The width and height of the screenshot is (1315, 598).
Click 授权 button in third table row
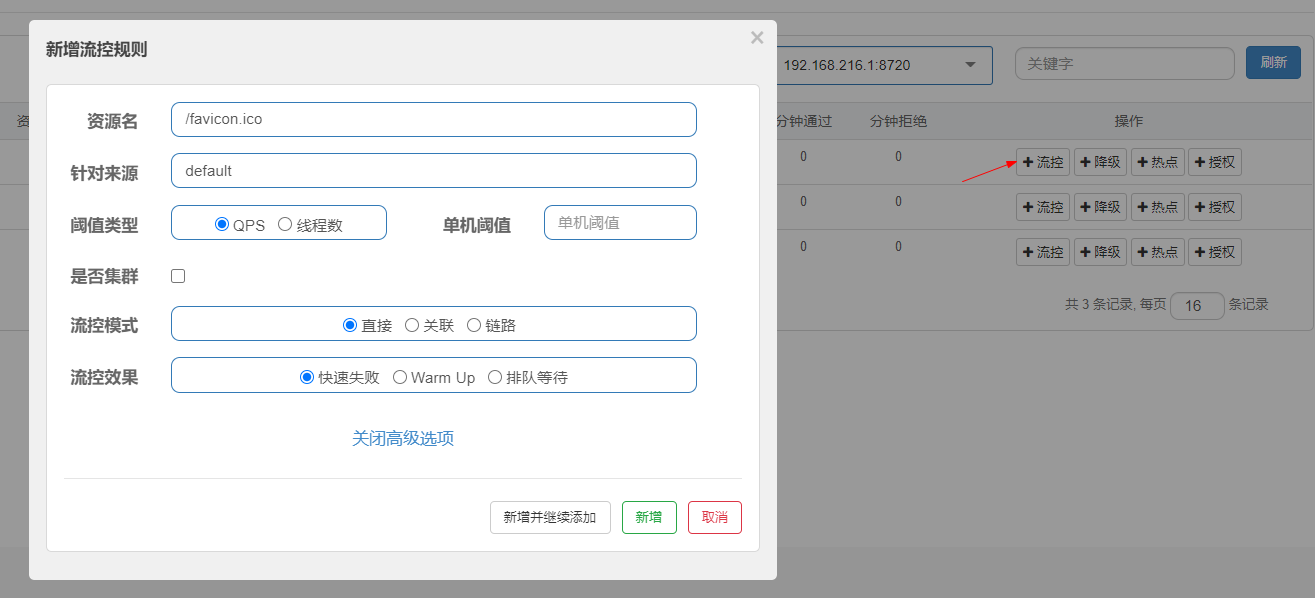pyautogui.click(x=1215, y=252)
